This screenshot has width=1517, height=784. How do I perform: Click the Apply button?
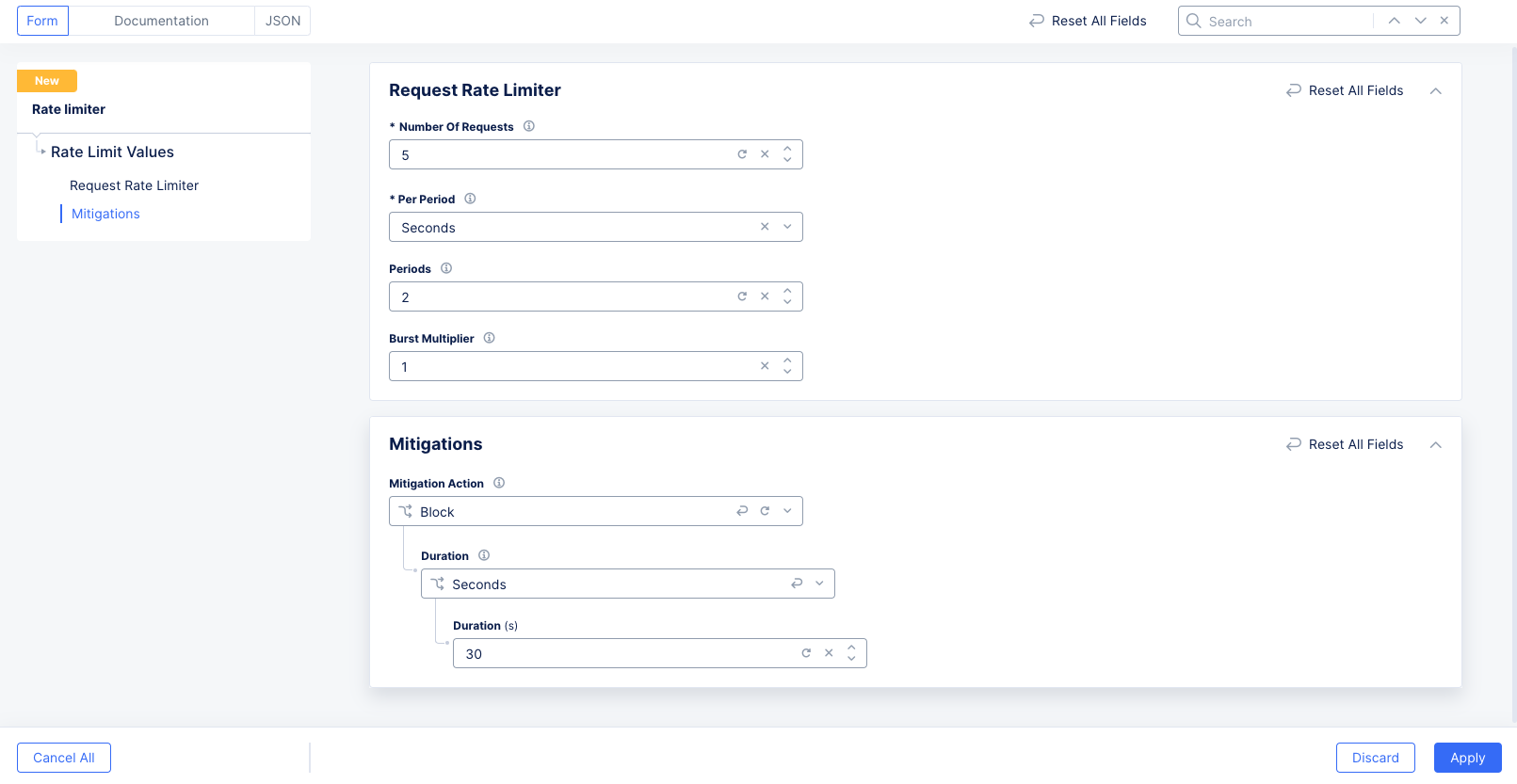(1467, 758)
